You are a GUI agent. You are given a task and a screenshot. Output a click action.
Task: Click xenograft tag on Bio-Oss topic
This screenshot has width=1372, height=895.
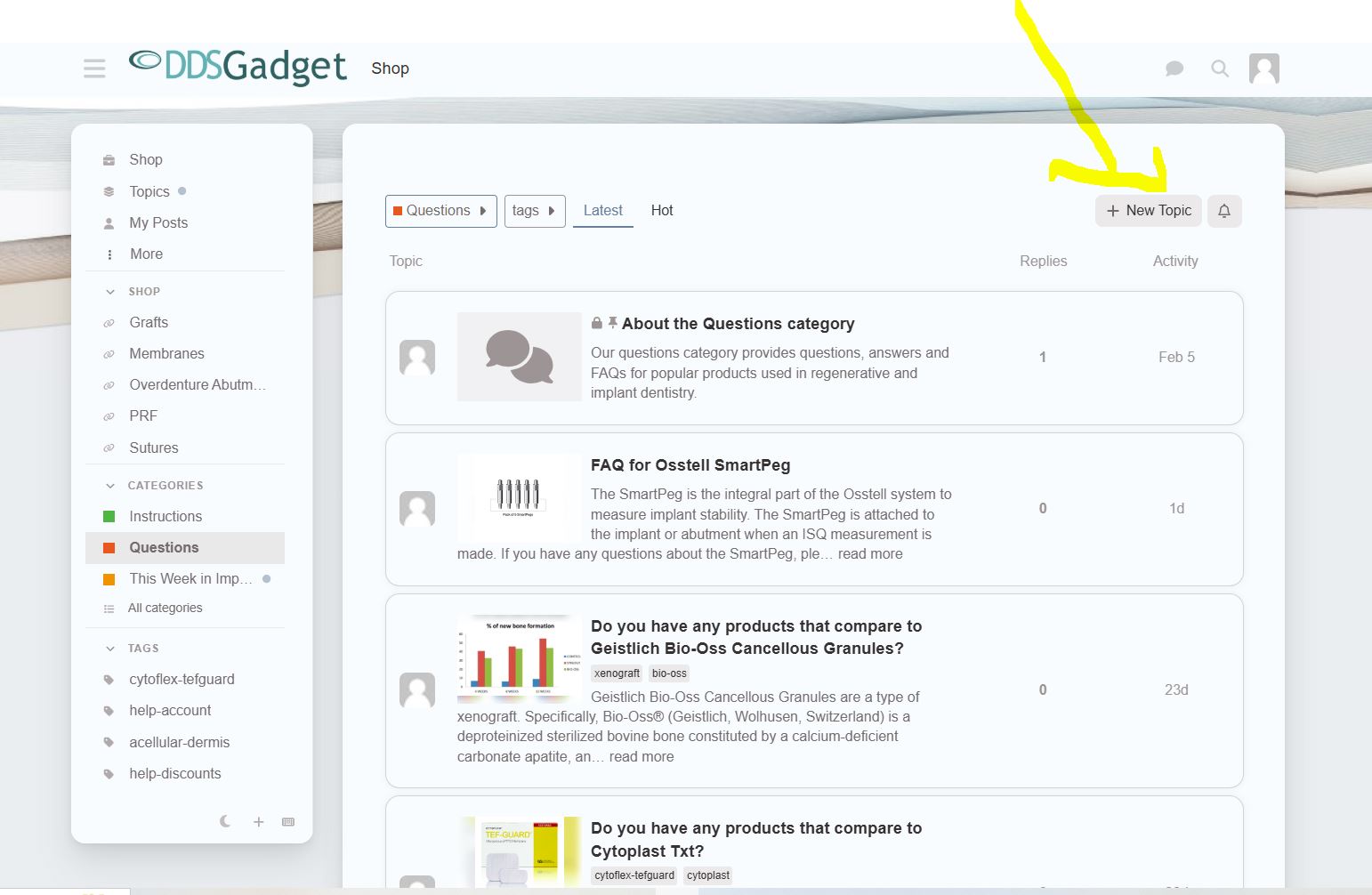click(x=617, y=673)
